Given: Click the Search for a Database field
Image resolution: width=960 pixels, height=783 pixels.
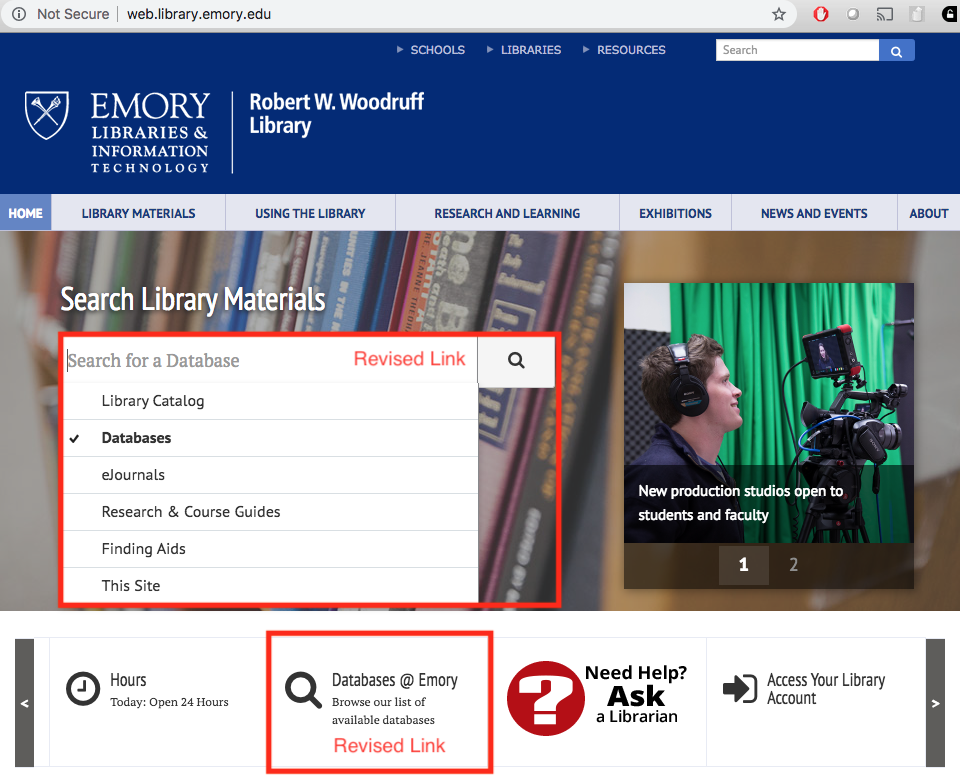Looking at the screenshot, I should [271, 361].
